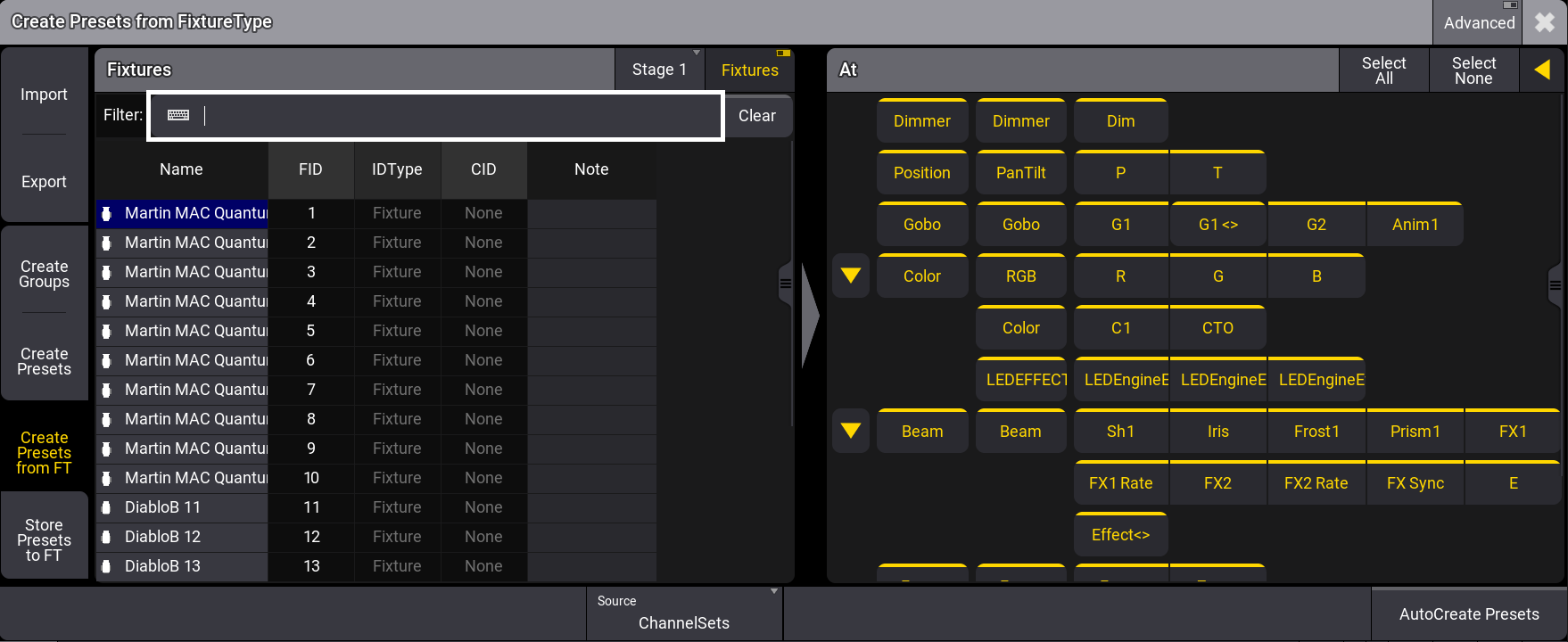This screenshot has width=1568, height=642.
Task: Open the Stage 1 selector
Action: 659,70
